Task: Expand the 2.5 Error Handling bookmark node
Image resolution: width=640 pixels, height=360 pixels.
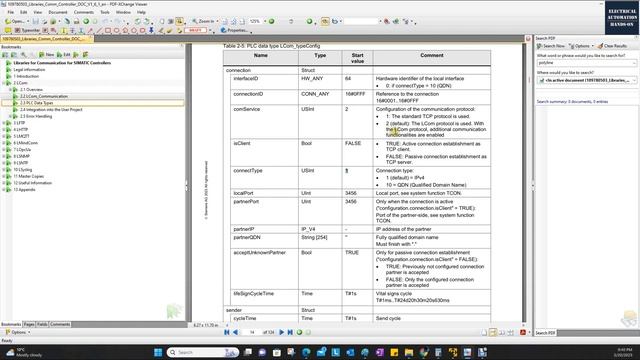Action: [10, 116]
